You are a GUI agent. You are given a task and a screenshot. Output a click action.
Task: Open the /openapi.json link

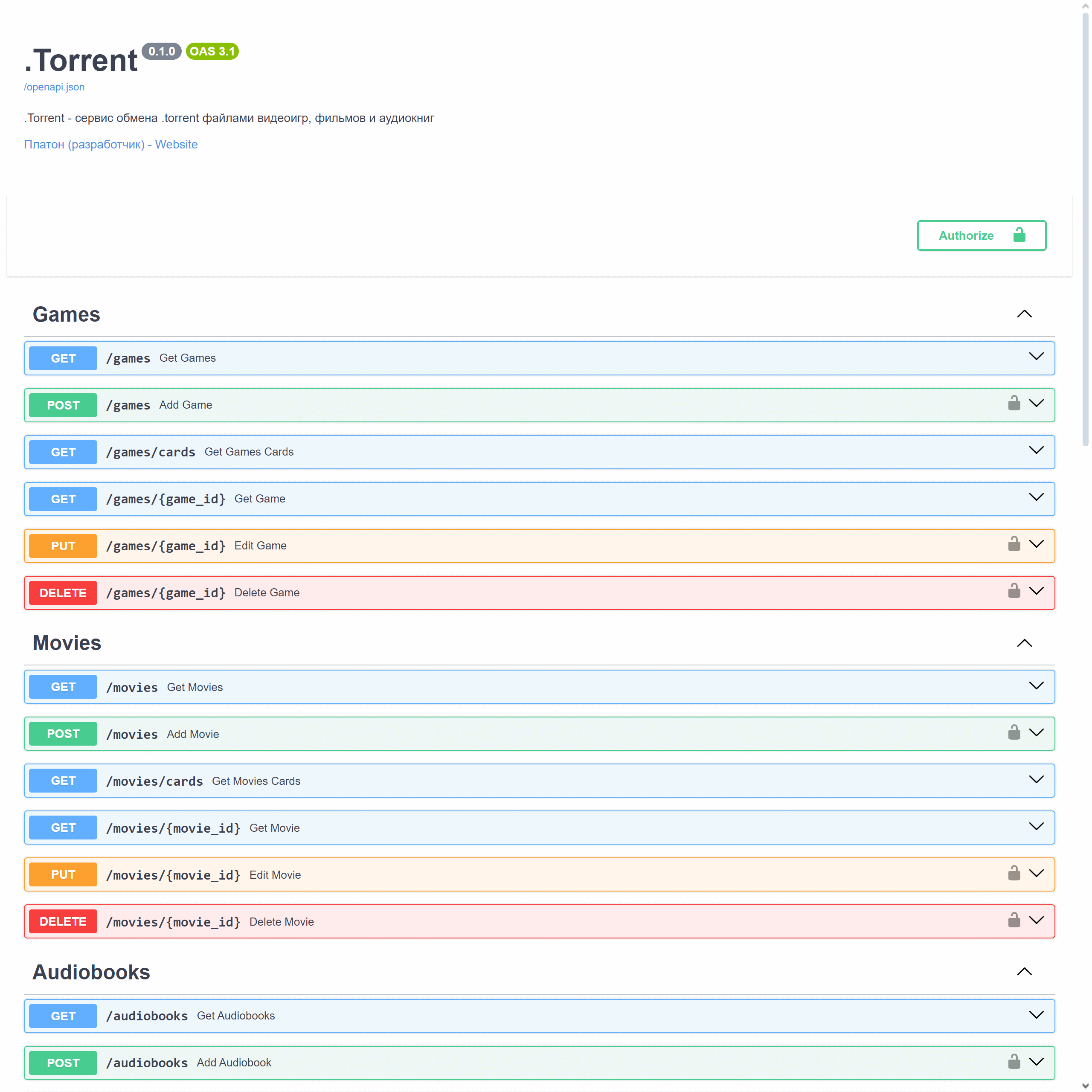[x=54, y=87]
